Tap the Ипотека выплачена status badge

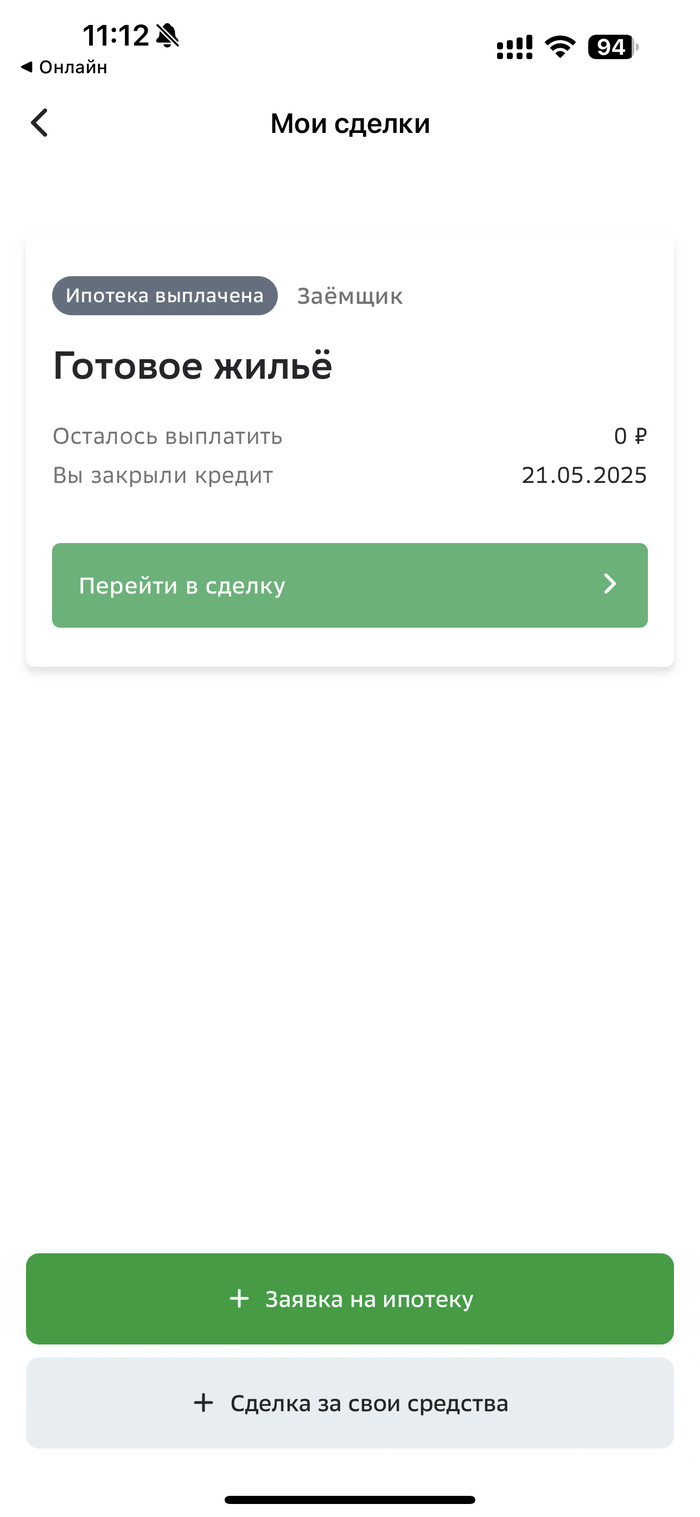[x=165, y=296]
